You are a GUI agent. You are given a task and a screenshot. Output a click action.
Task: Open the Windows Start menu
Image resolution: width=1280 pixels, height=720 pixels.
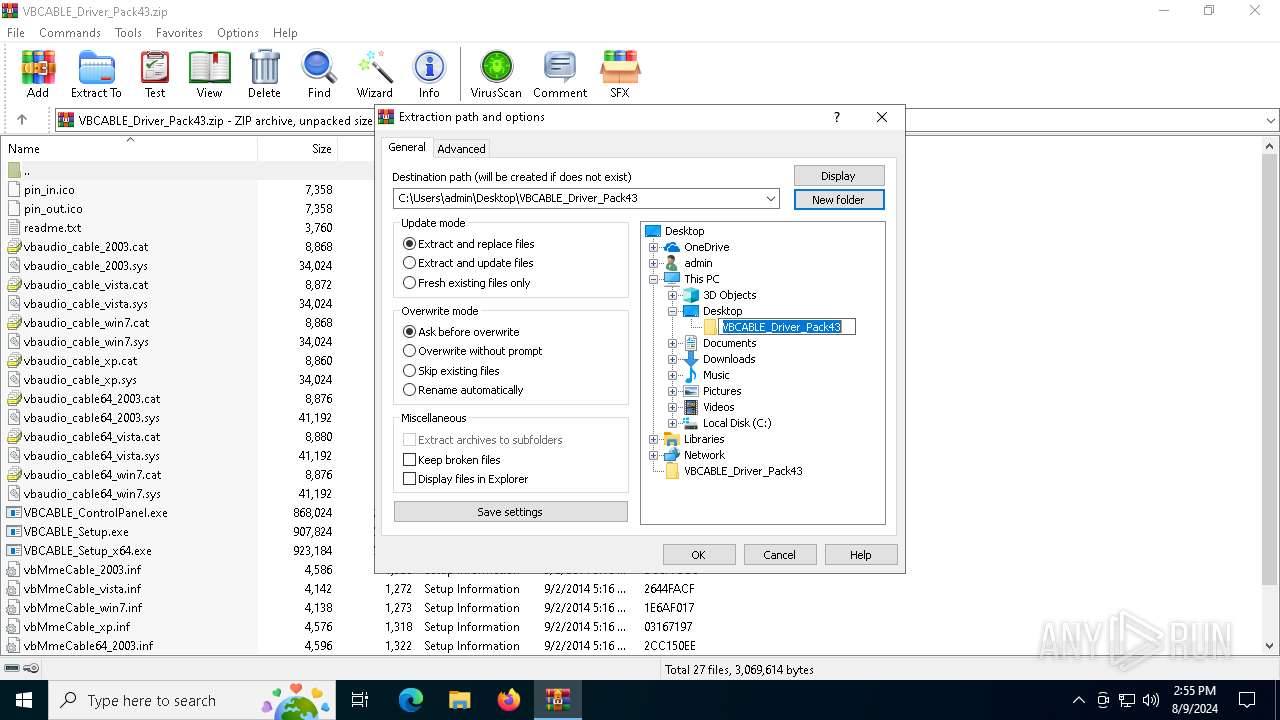tap(23, 700)
